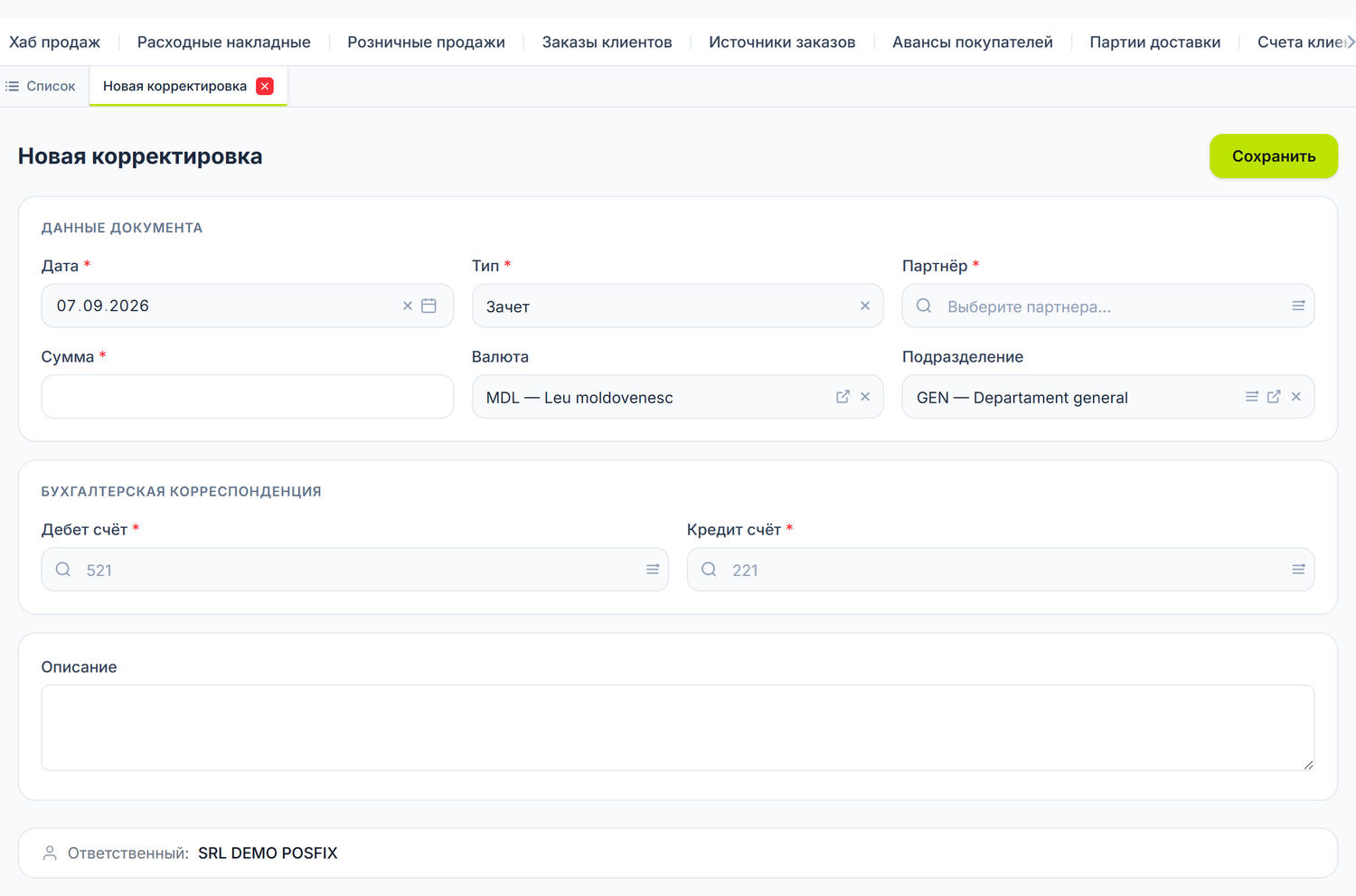Go to Авансы покупателей
Screen dimensions: 1356x896
(x=972, y=42)
